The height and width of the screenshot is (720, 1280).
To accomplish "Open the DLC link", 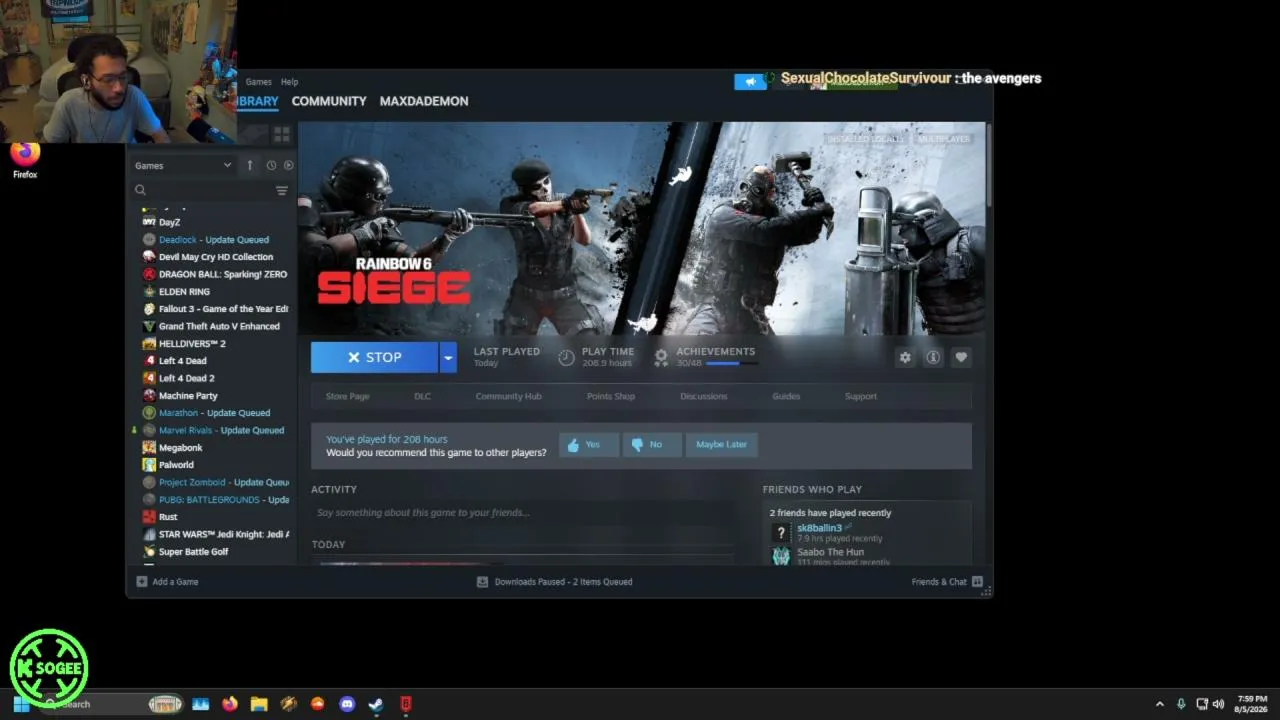I will point(422,396).
